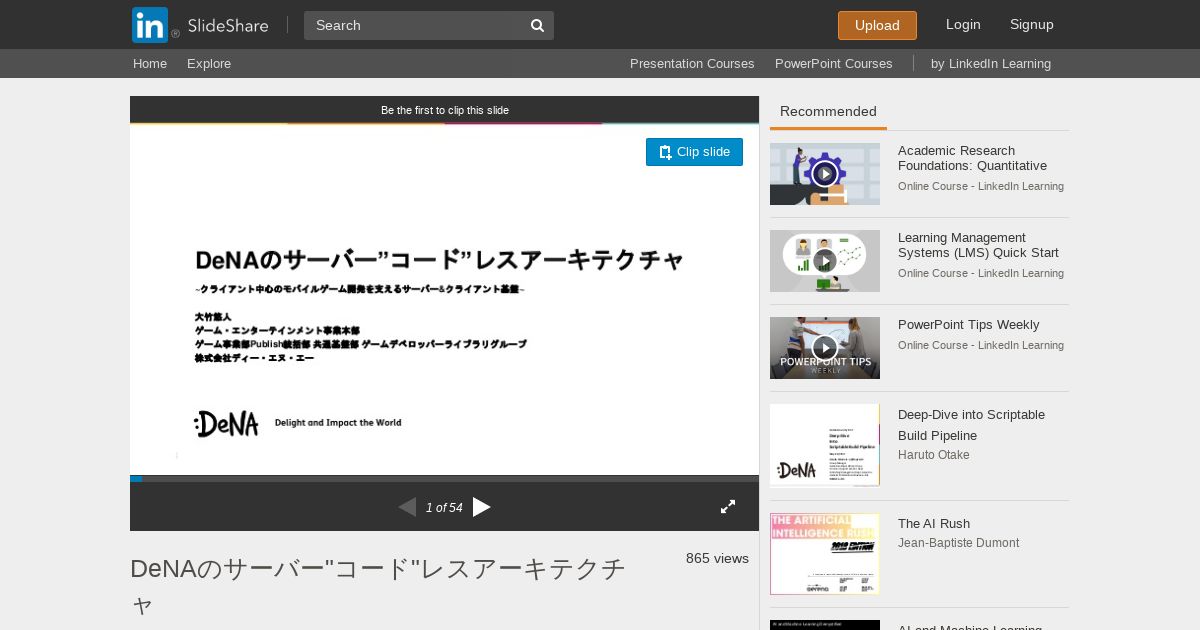Click the 1 of 54 slide counter
Image resolution: width=1200 pixels, height=630 pixels.
click(x=444, y=508)
